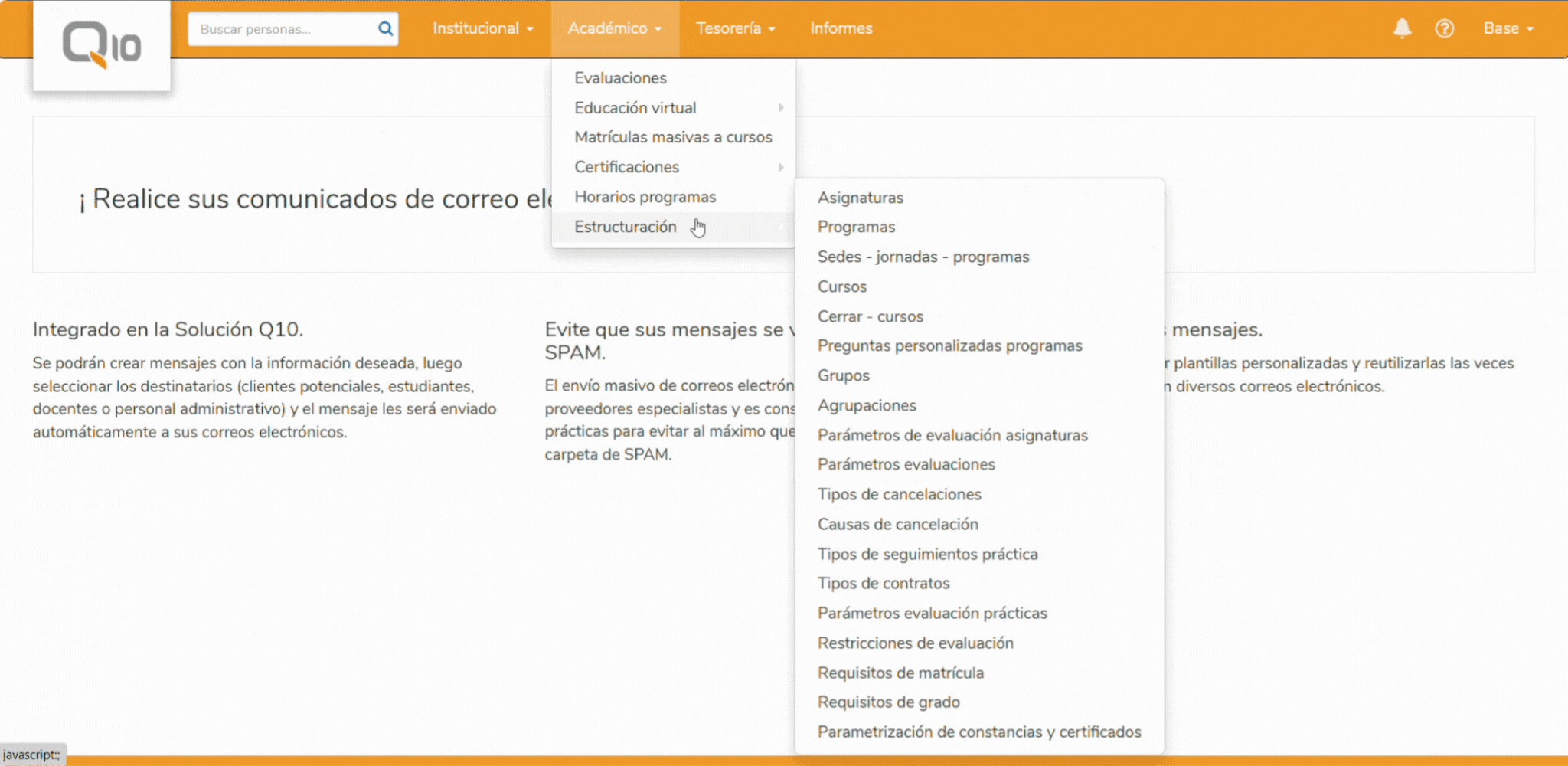Select Cerrar - cursos option
1568x766 pixels.
pyautogui.click(x=870, y=316)
